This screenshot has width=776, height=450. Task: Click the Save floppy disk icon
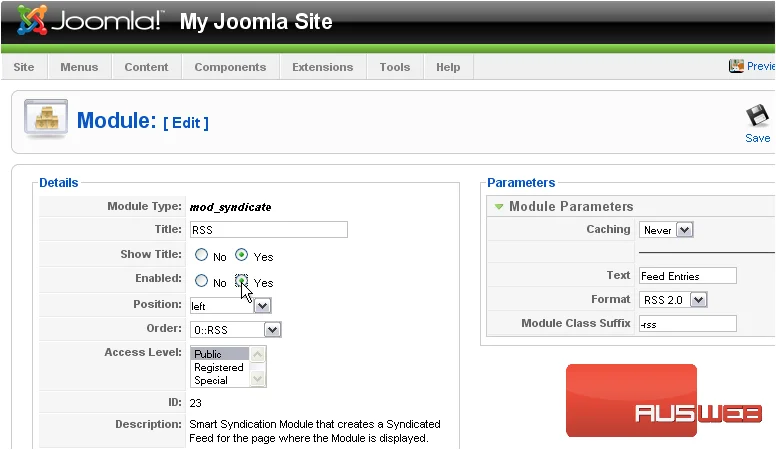click(757, 117)
